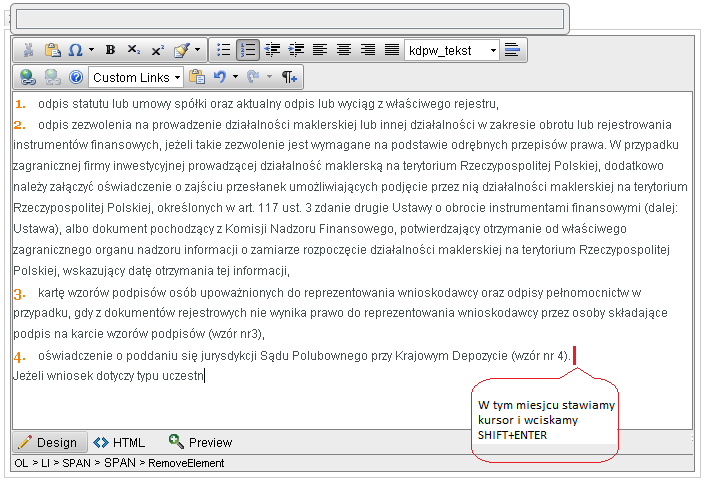Click list item 4 text 'oświadczenie o poddaniu się'
The image size is (715, 482).
tap(118, 356)
